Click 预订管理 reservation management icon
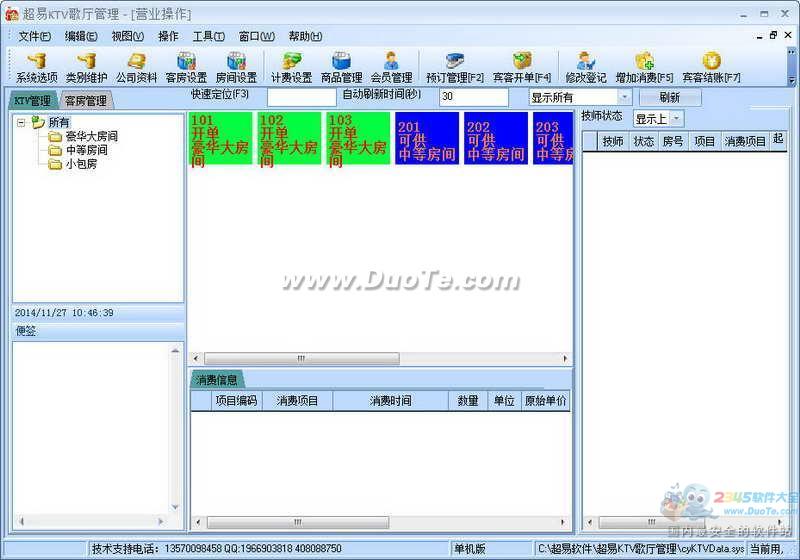The height and width of the screenshot is (560, 800). point(454,67)
